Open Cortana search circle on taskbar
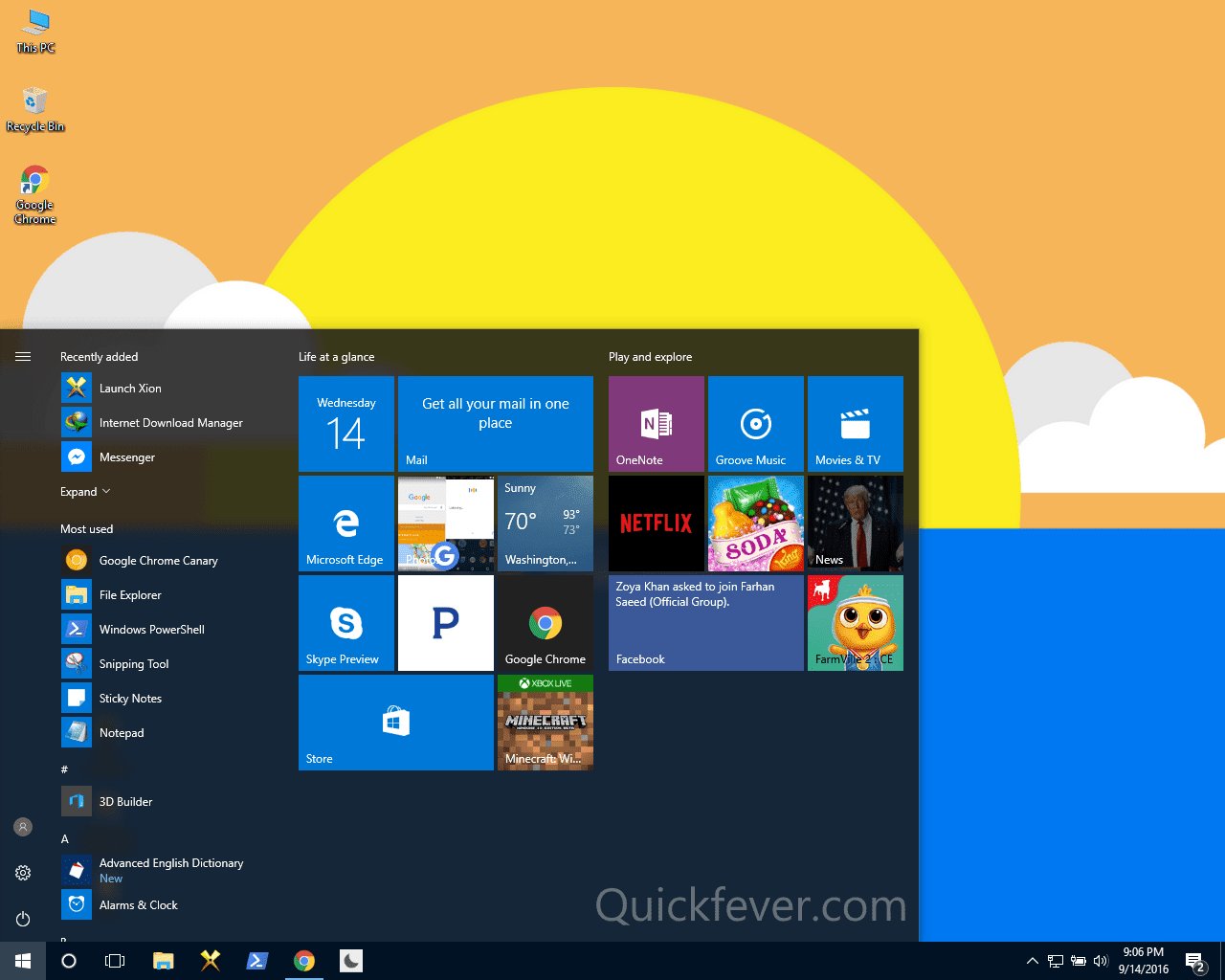The height and width of the screenshot is (980, 1225). click(x=69, y=961)
